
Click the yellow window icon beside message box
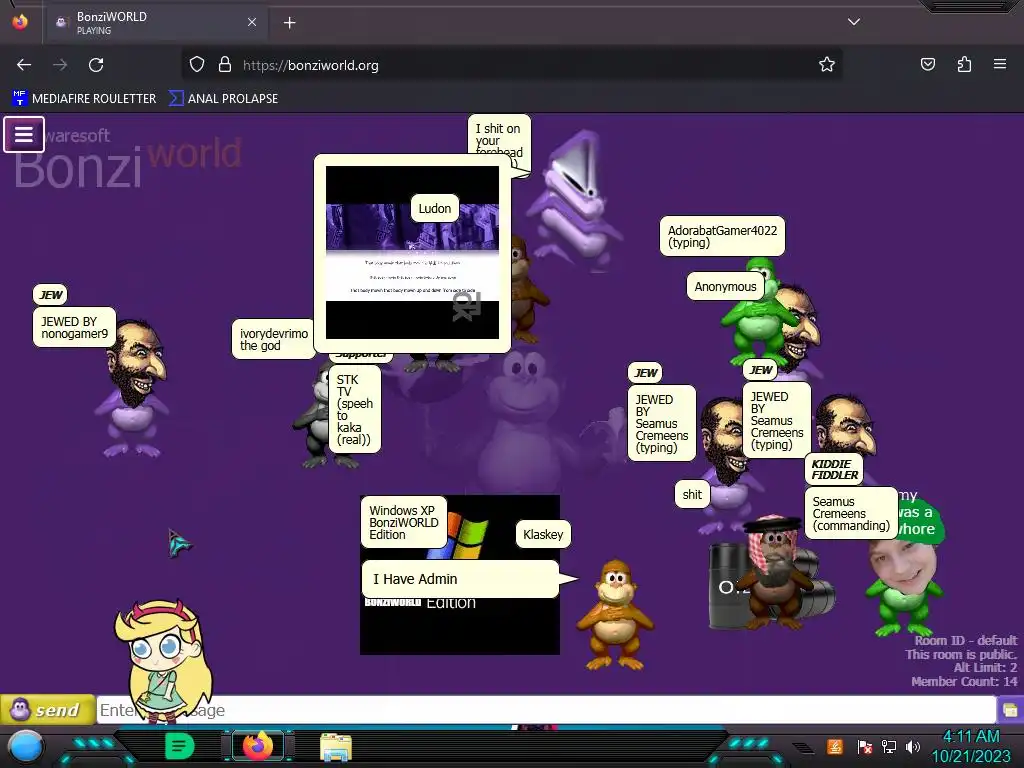(1010, 710)
